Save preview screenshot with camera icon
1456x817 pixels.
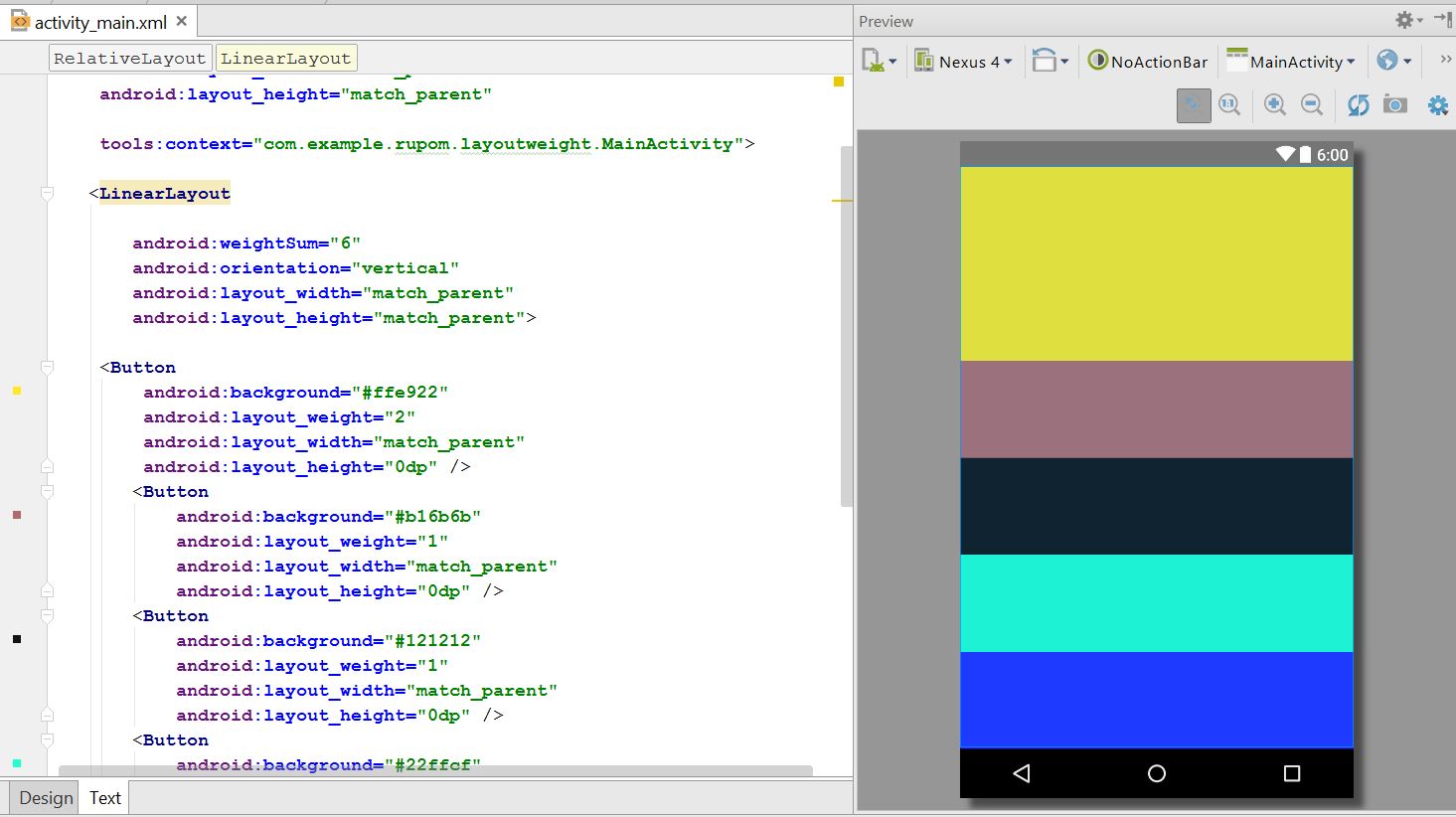[1395, 105]
